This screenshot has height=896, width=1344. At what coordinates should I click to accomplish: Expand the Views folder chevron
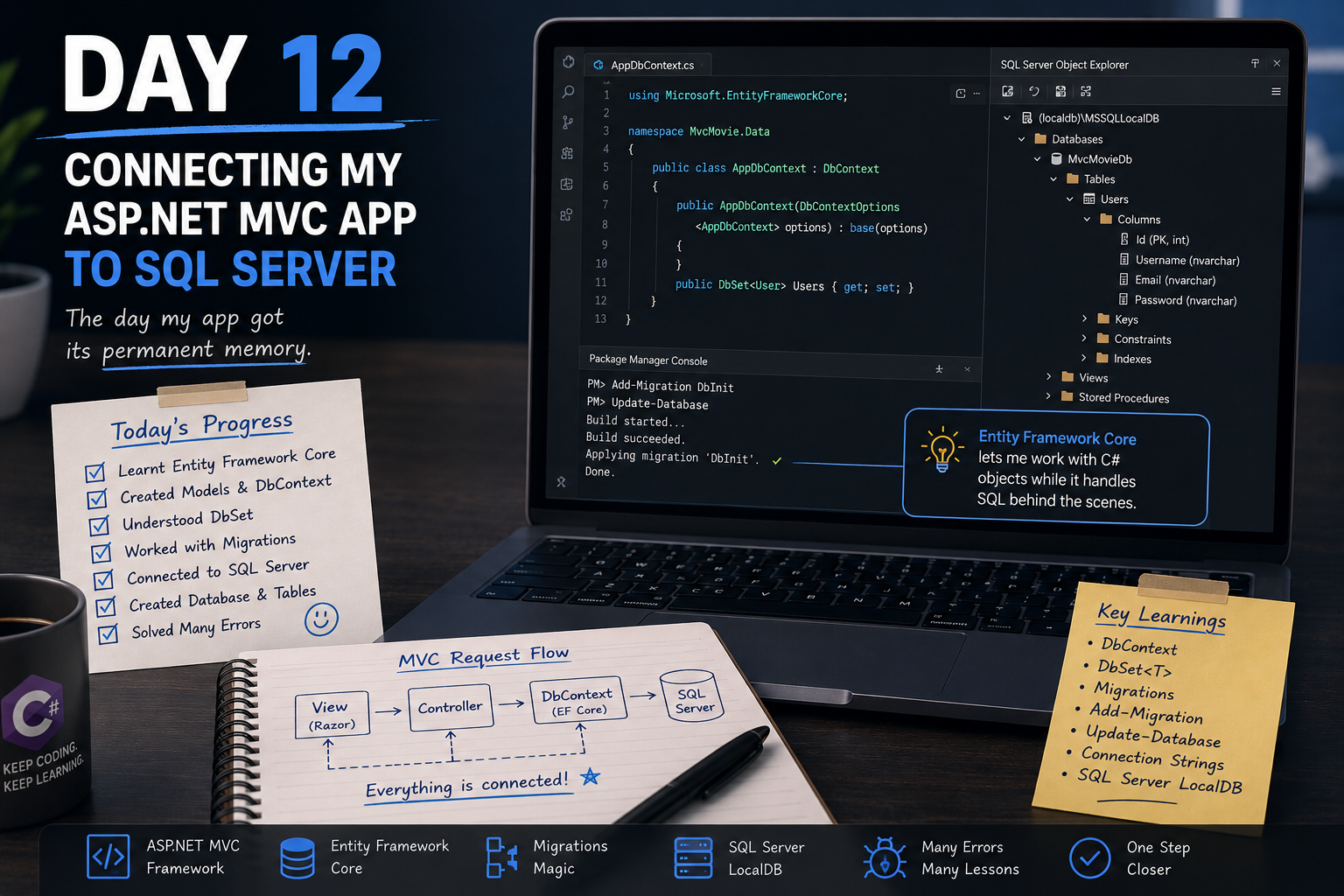(1049, 376)
